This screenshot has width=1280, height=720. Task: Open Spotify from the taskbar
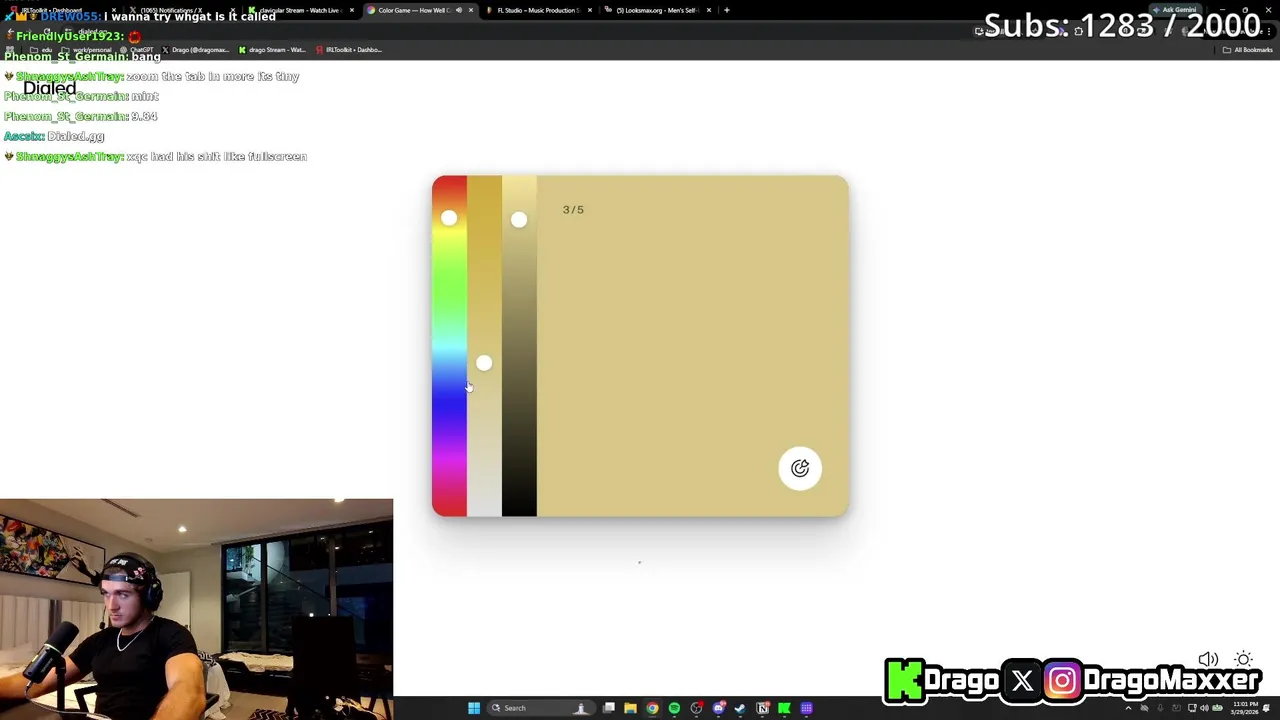click(x=674, y=708)
